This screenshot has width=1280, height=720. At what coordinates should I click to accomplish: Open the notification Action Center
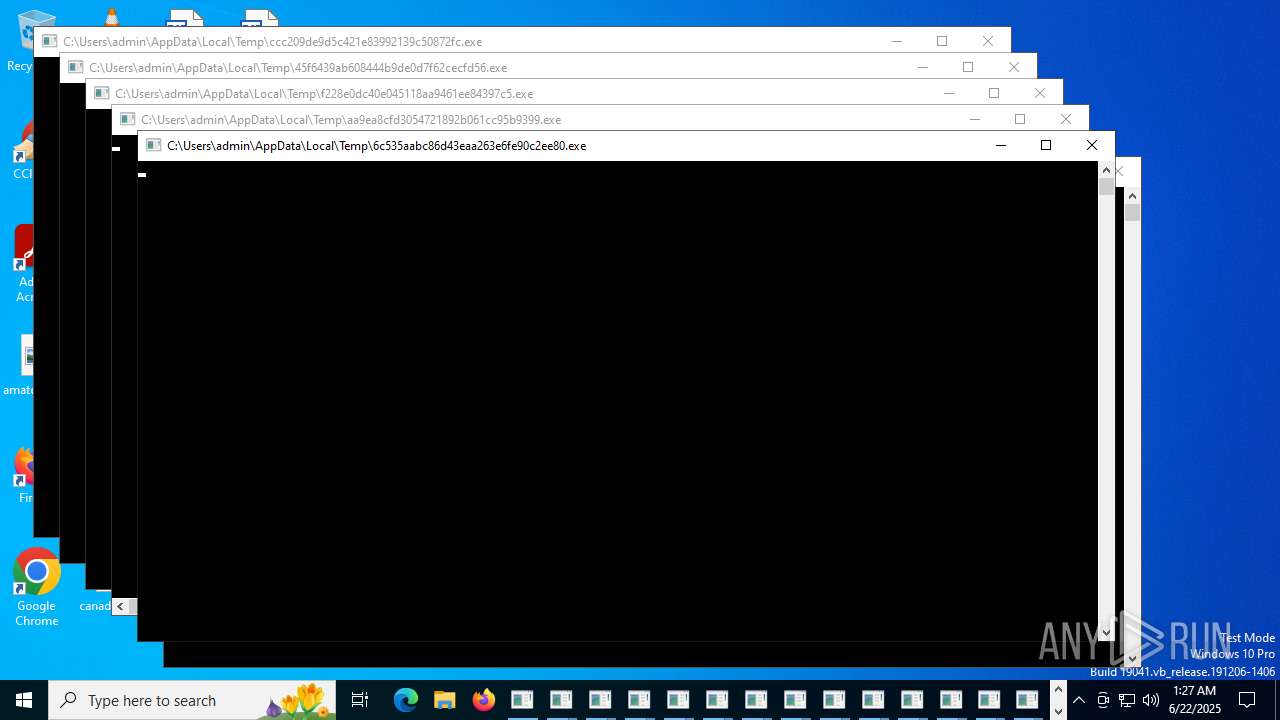1247,700
